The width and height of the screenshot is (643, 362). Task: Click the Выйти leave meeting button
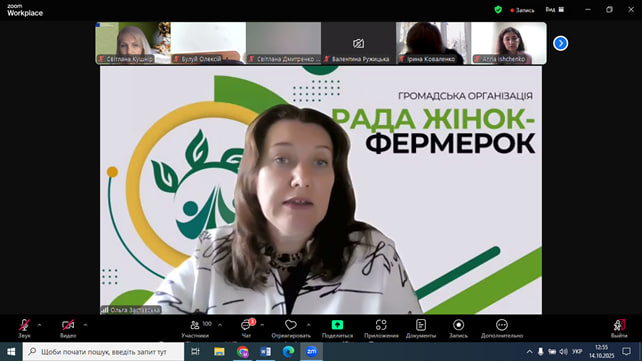(619, 328)
